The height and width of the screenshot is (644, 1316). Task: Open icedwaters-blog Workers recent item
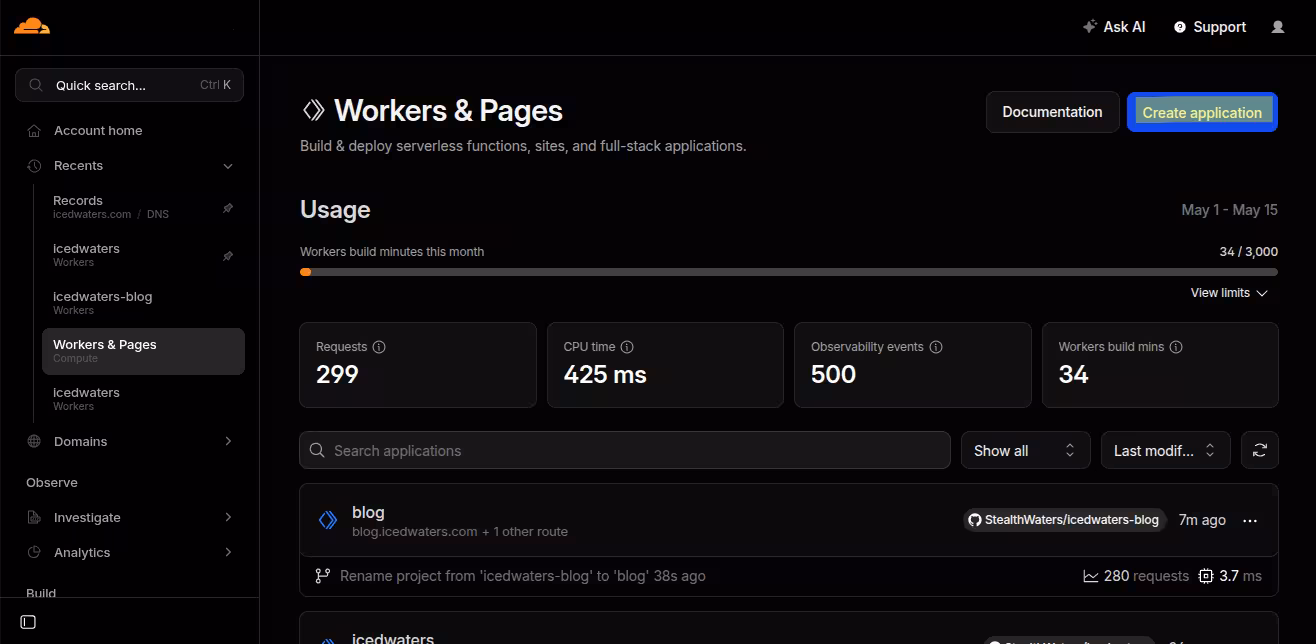(143, 303)
